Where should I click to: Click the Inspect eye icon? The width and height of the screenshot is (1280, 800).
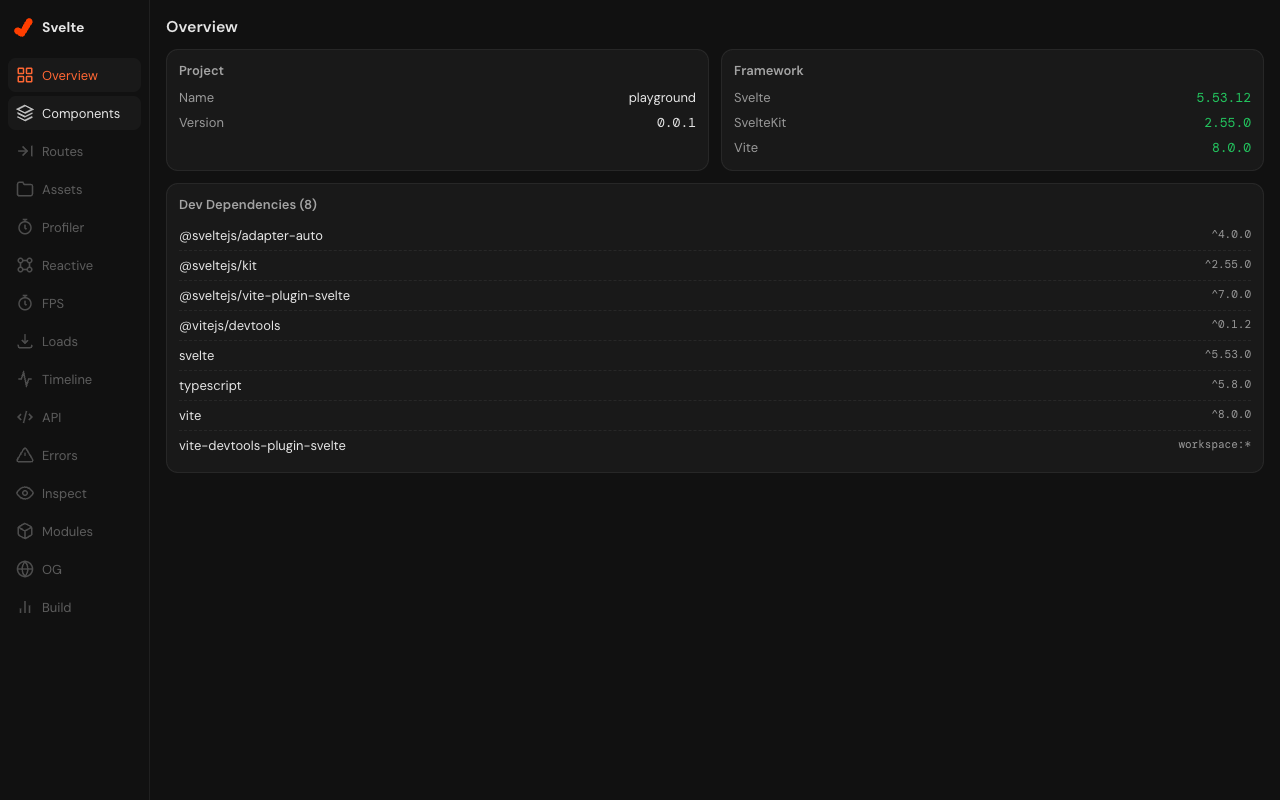[x=25, y=493]
